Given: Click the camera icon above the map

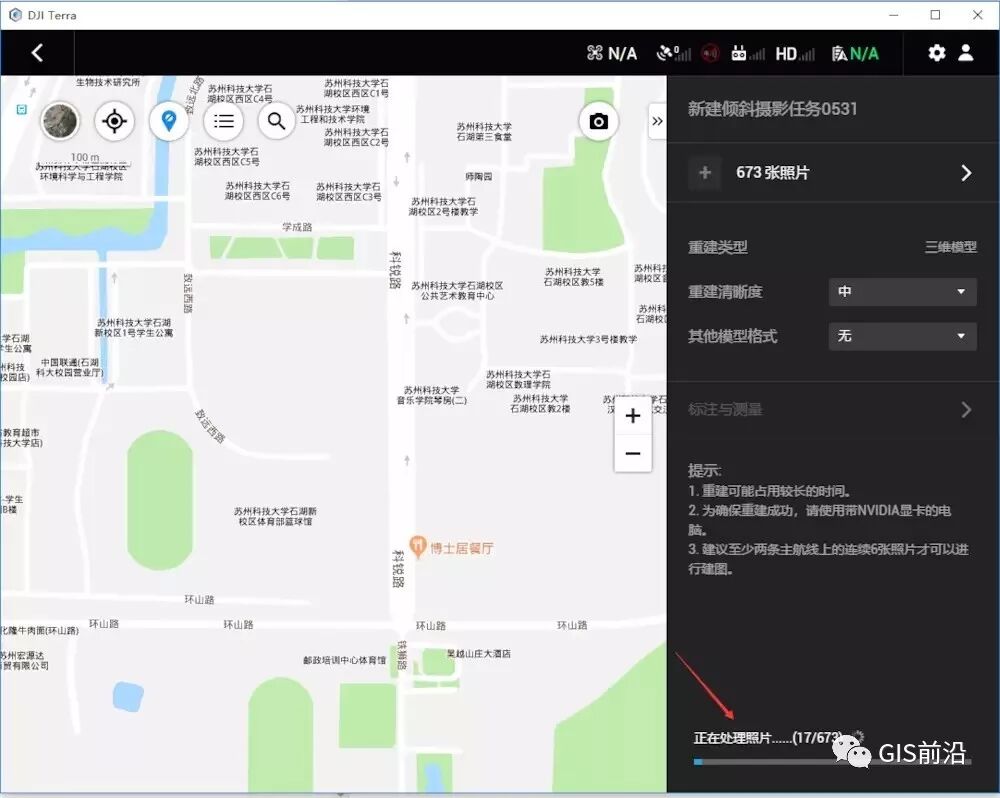Looking at the screenshot, I should pos(598,121).
